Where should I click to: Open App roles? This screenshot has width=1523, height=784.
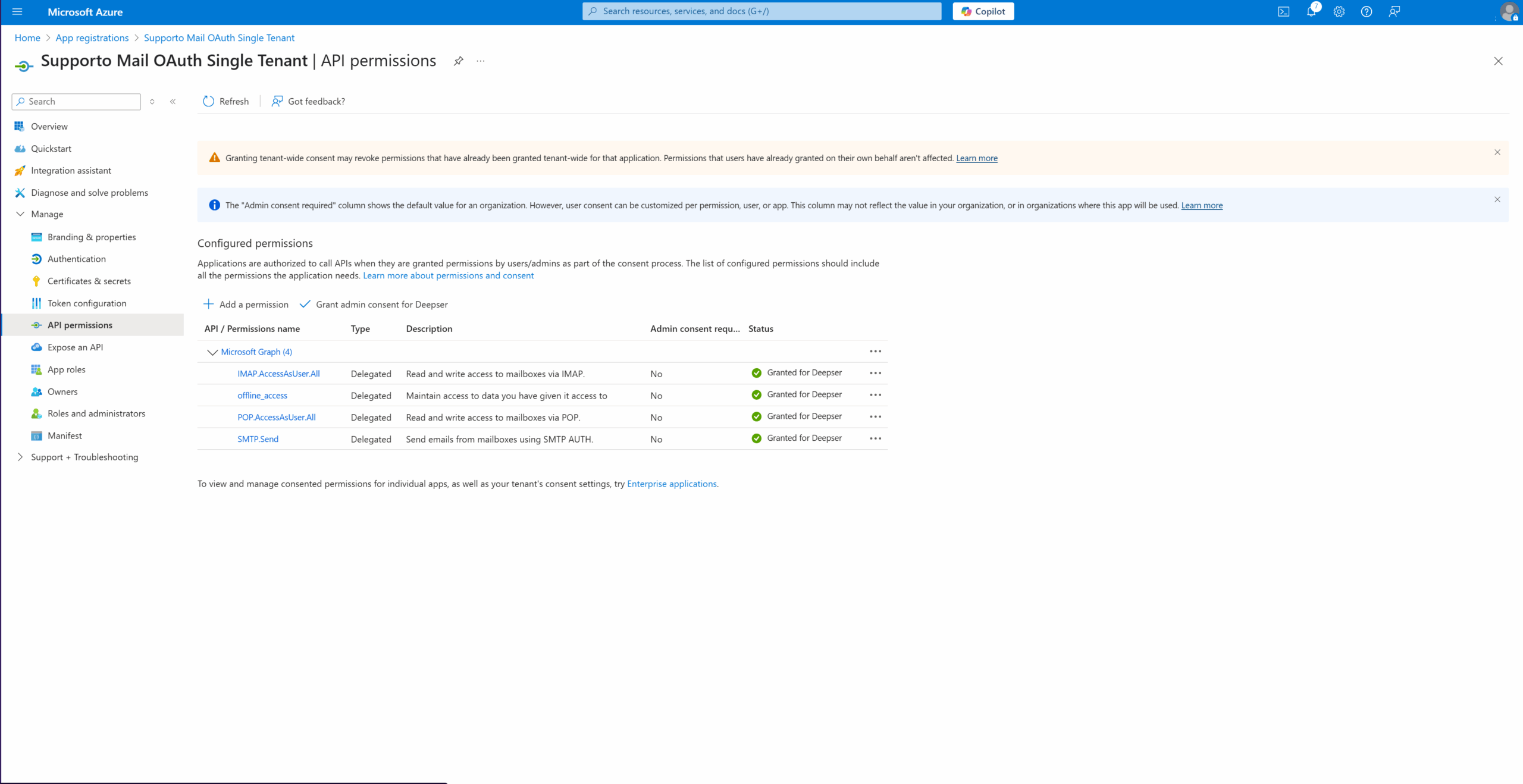pyautogui.click(x=67, y=369)
